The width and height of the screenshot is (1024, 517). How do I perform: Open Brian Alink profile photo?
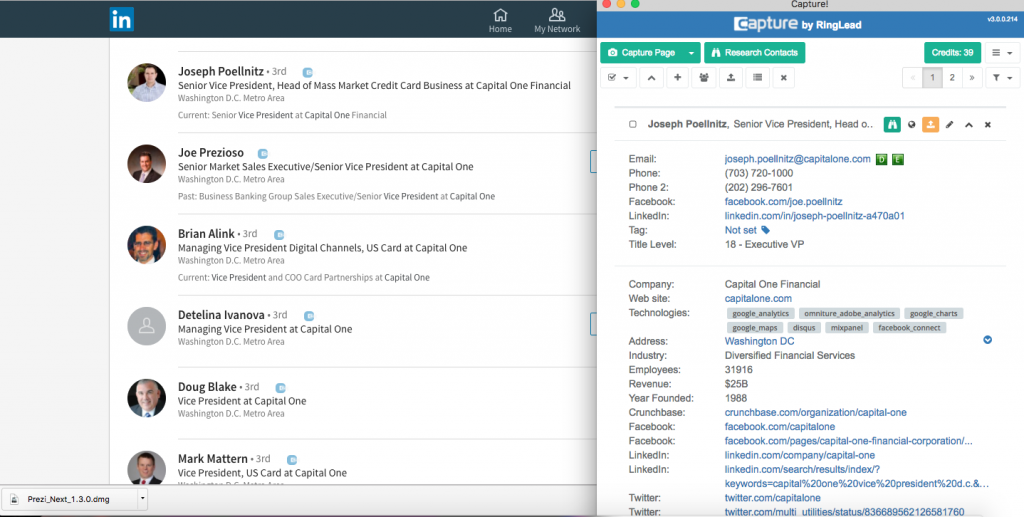(x=146, y=245)
